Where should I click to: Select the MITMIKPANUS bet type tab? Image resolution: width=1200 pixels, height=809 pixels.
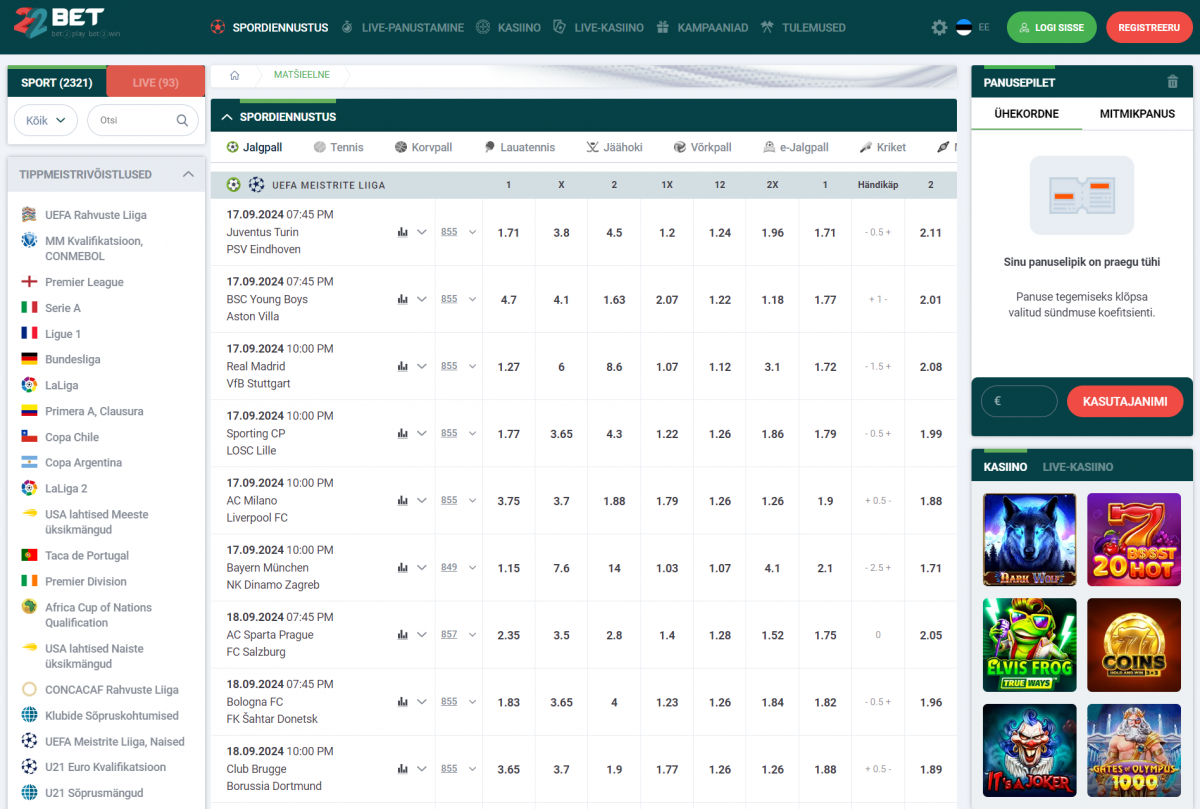click(1137, 114)
